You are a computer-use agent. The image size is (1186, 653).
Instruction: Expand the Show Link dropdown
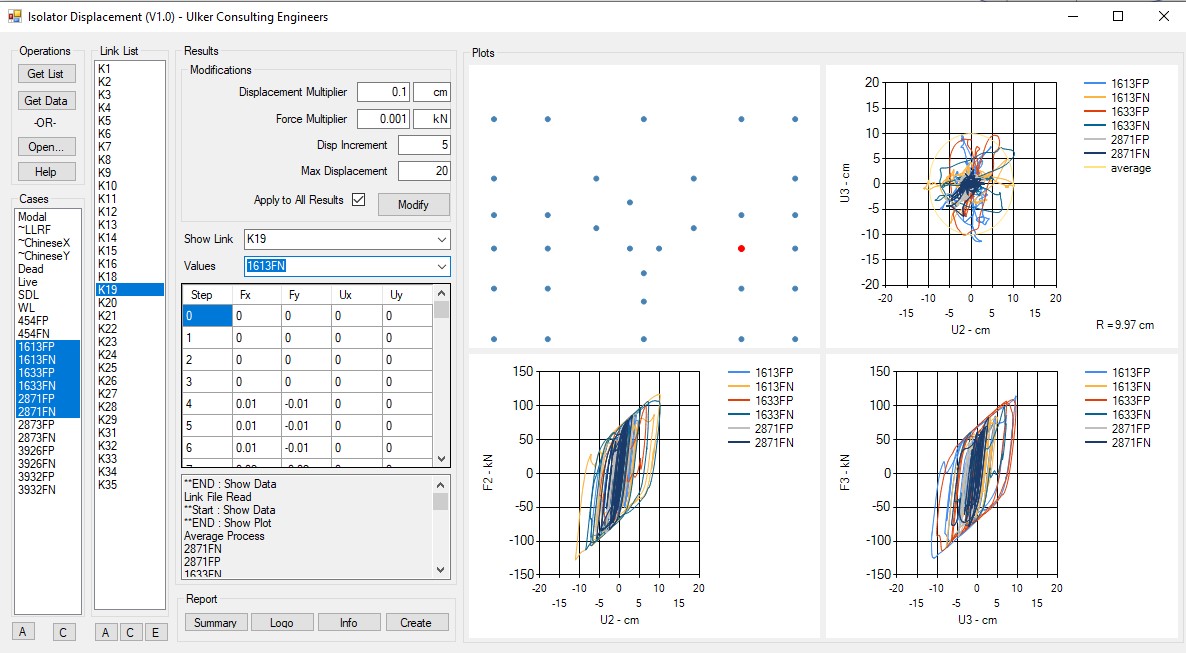442,239
